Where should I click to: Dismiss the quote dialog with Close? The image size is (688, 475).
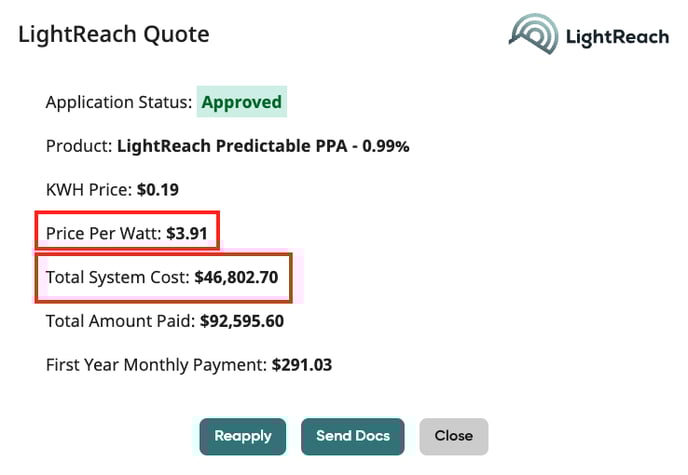click(454, 436)
